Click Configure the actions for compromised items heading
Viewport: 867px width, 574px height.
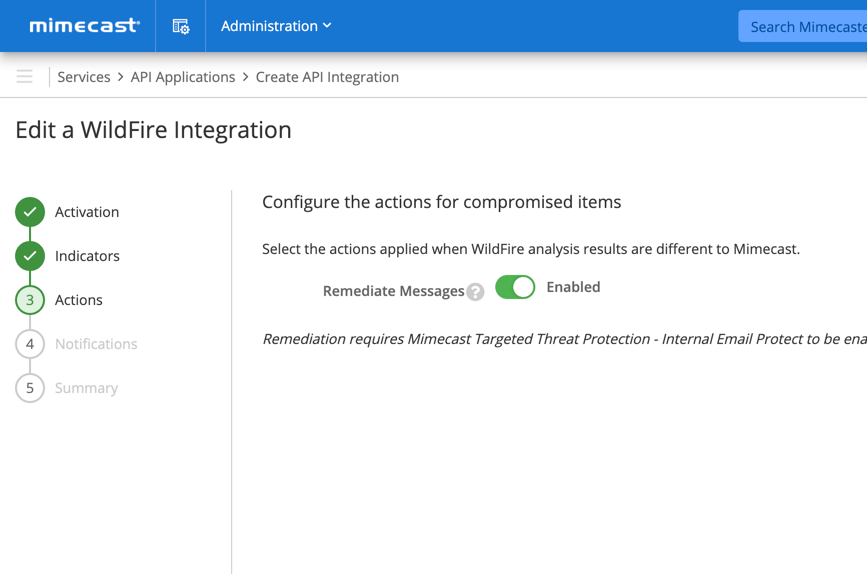[442, 202]
